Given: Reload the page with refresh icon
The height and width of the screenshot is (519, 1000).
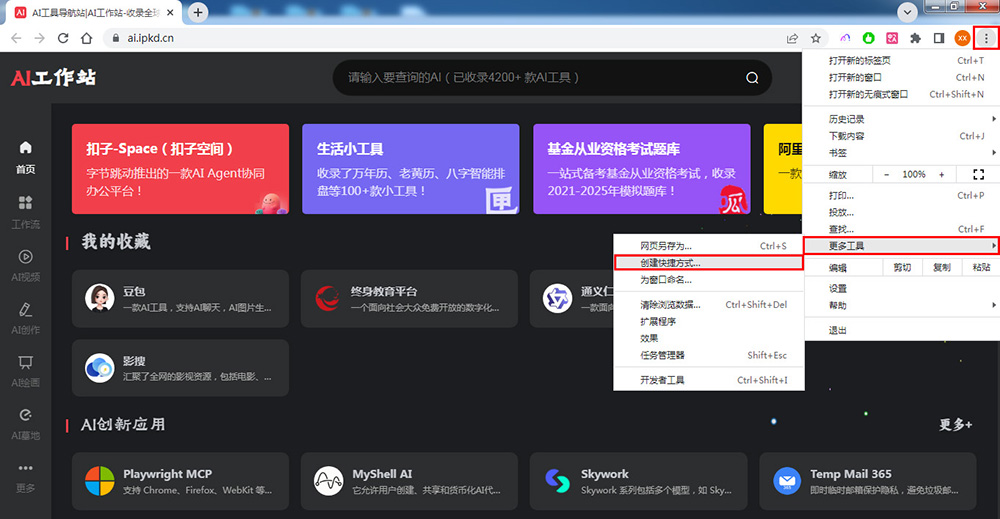Looking at the screenshot, I should [x=63, y=38].
